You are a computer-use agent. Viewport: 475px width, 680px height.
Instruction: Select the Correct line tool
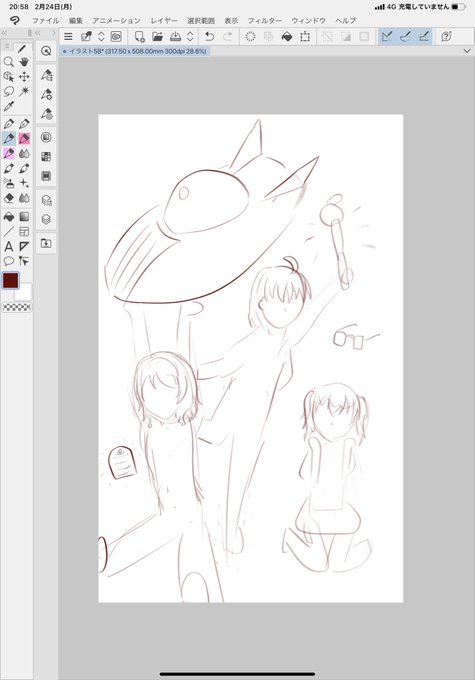pos(24,261)
